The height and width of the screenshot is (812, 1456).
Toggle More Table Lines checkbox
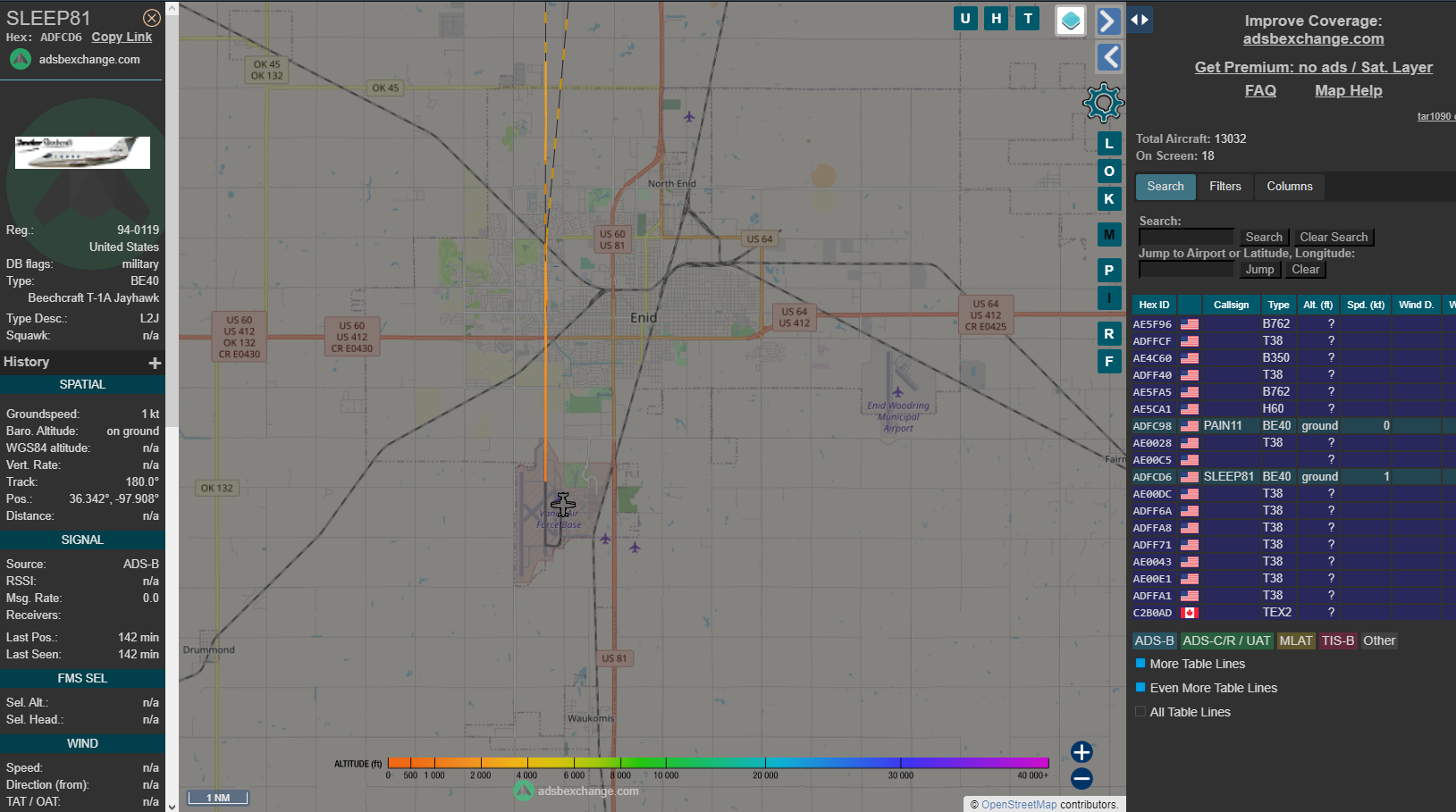[1140, 664]
